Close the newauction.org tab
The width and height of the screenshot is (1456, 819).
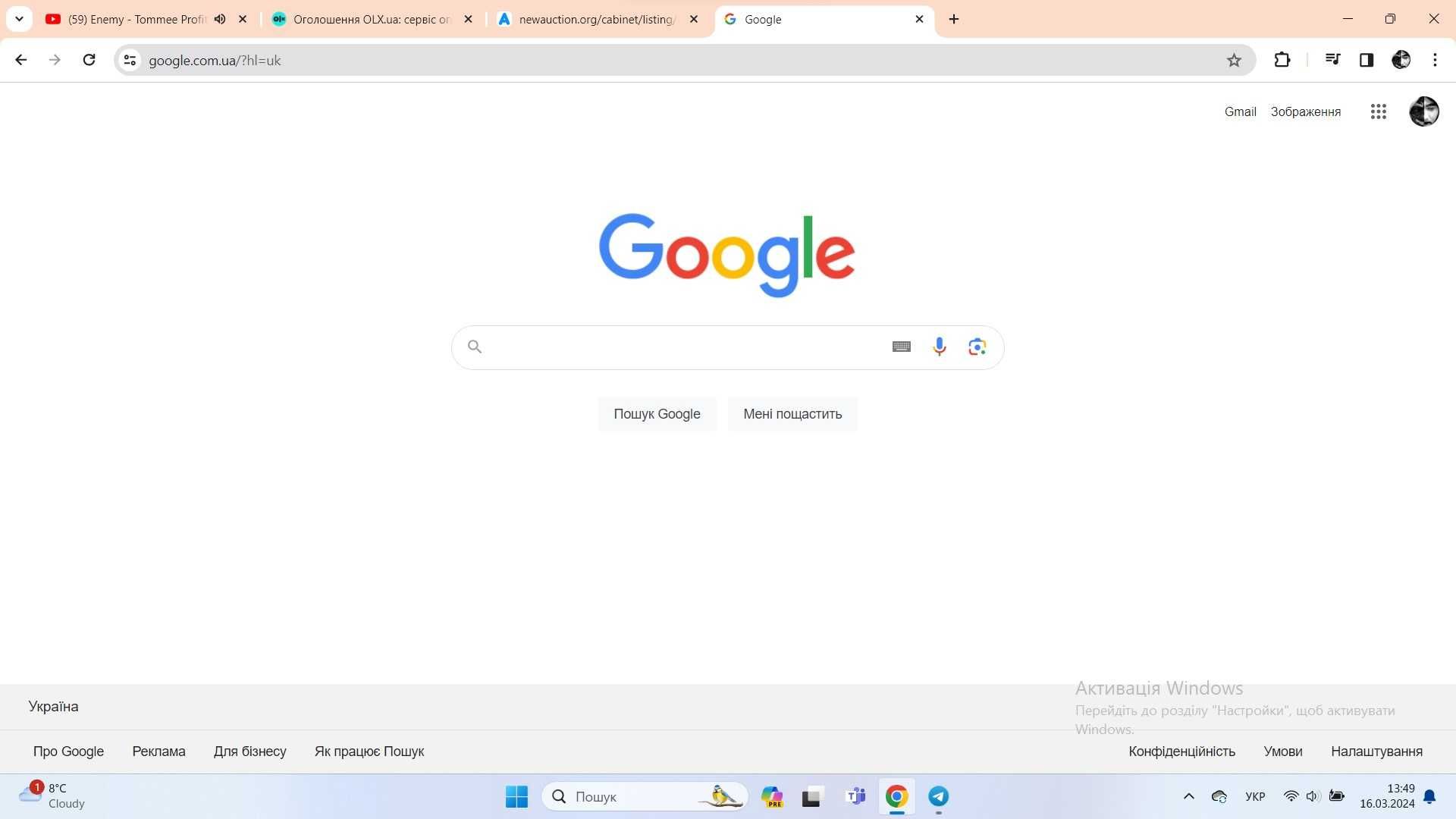click(x=694, y=19)
